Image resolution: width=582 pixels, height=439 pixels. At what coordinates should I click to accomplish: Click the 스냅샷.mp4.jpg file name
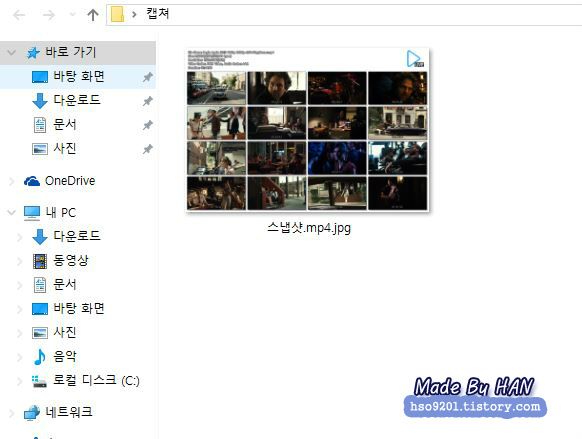[309, 227]
